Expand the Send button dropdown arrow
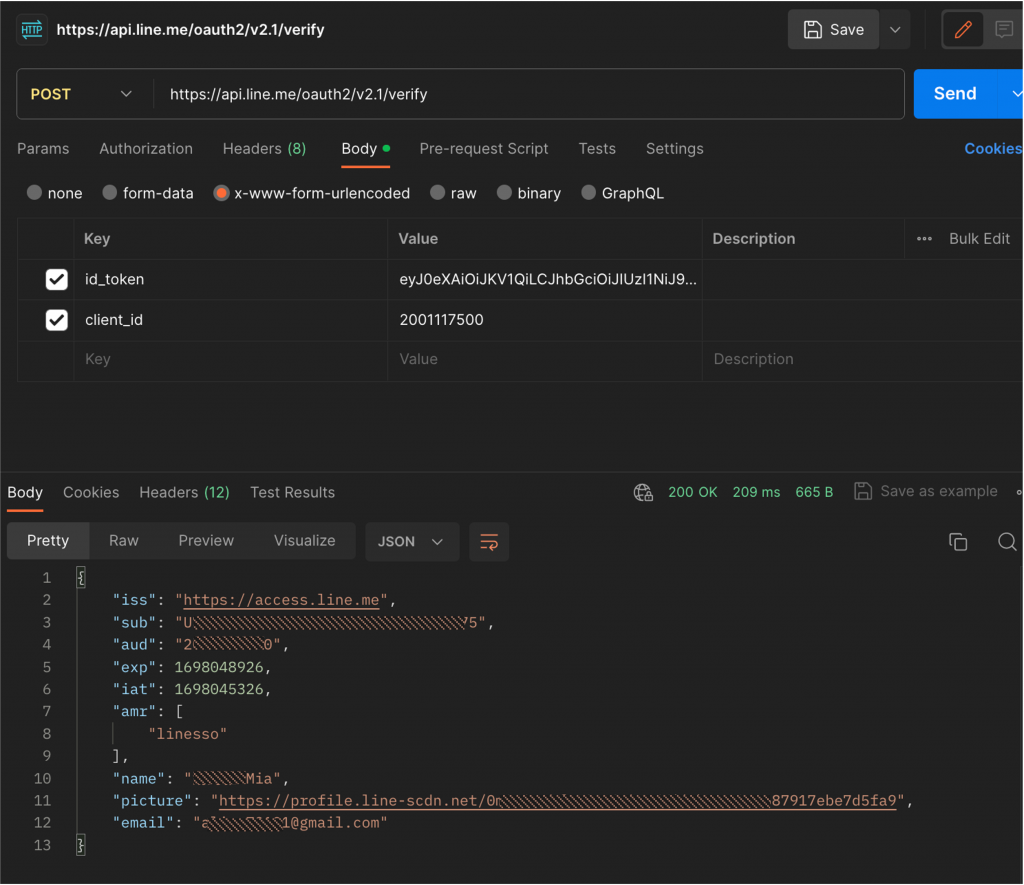The width and height of the screenshot is (1024, 885). click(x=1015, y=94)
